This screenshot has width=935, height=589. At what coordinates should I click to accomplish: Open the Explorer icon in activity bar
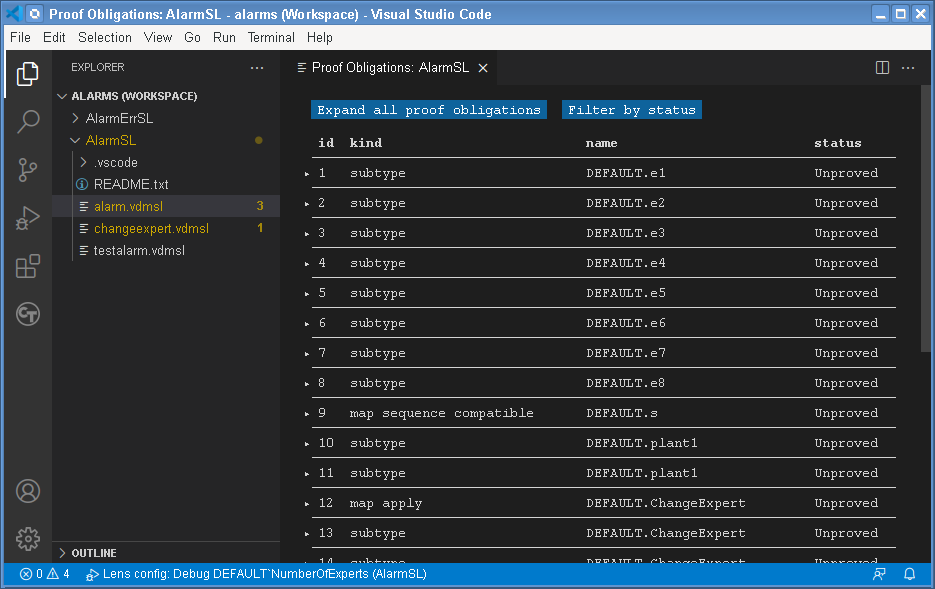27,74
